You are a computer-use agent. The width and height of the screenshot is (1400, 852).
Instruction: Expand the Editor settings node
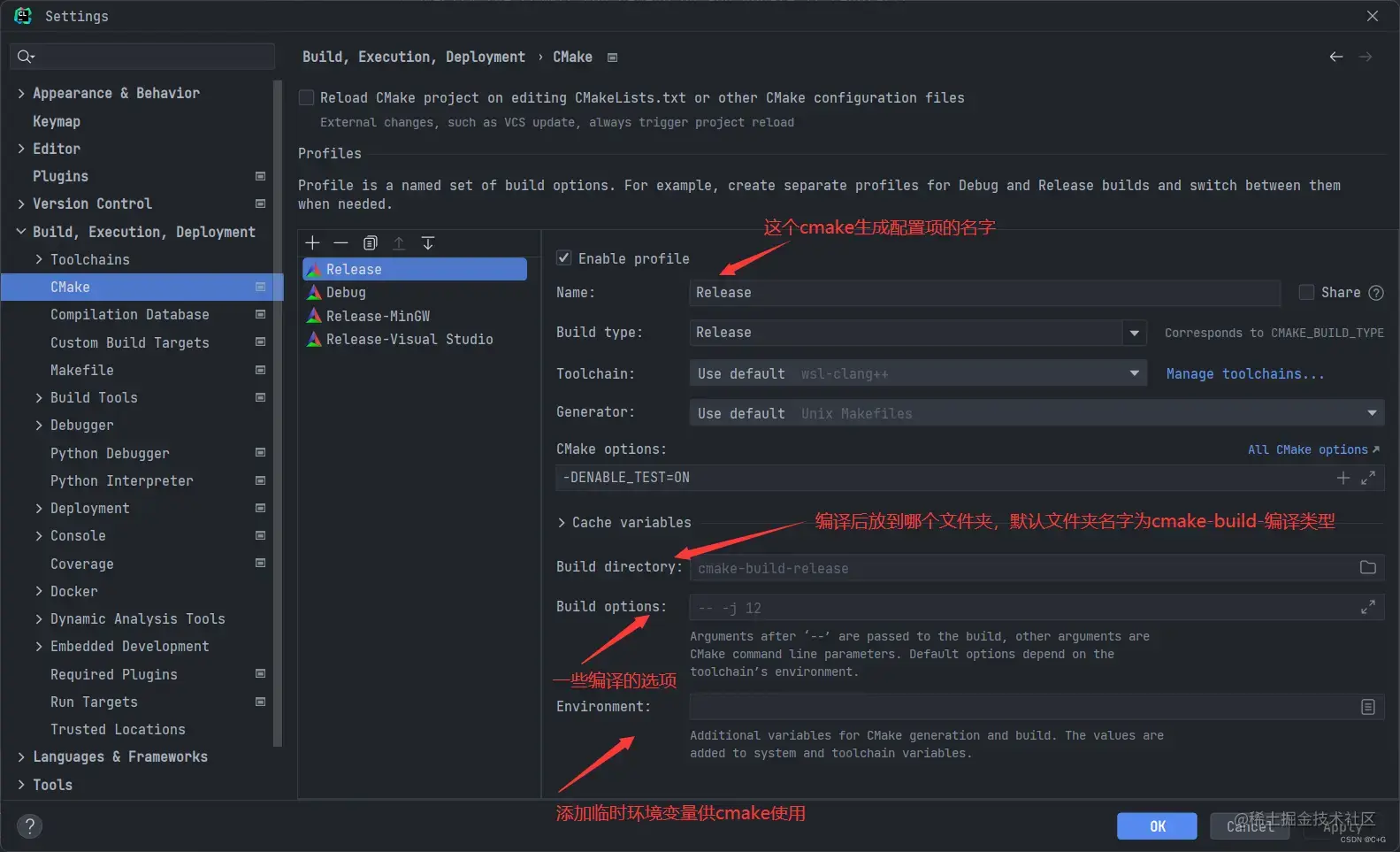point(21,149)
